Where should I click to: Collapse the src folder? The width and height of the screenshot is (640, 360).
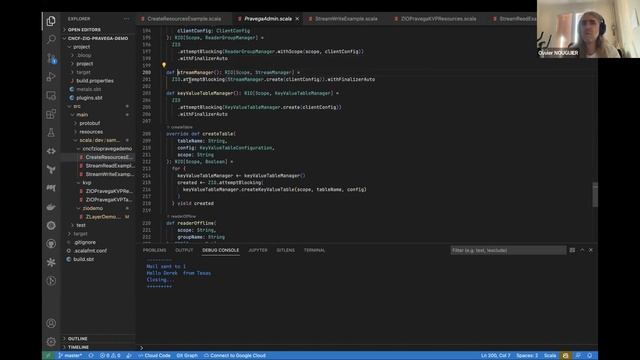tap(77, 106)
